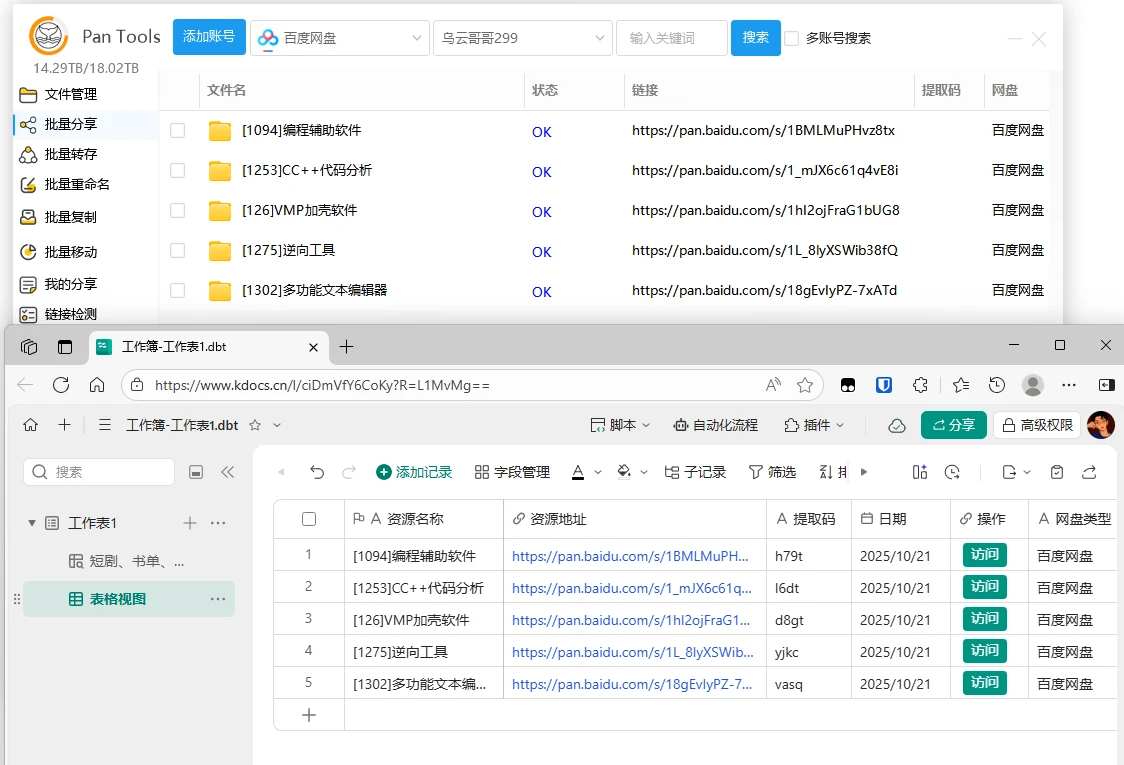The width and height of the screenshot is (1124, 765).
Task: Open the 百度网盘 drive type dropdown
Action: (x=340, y=38)
